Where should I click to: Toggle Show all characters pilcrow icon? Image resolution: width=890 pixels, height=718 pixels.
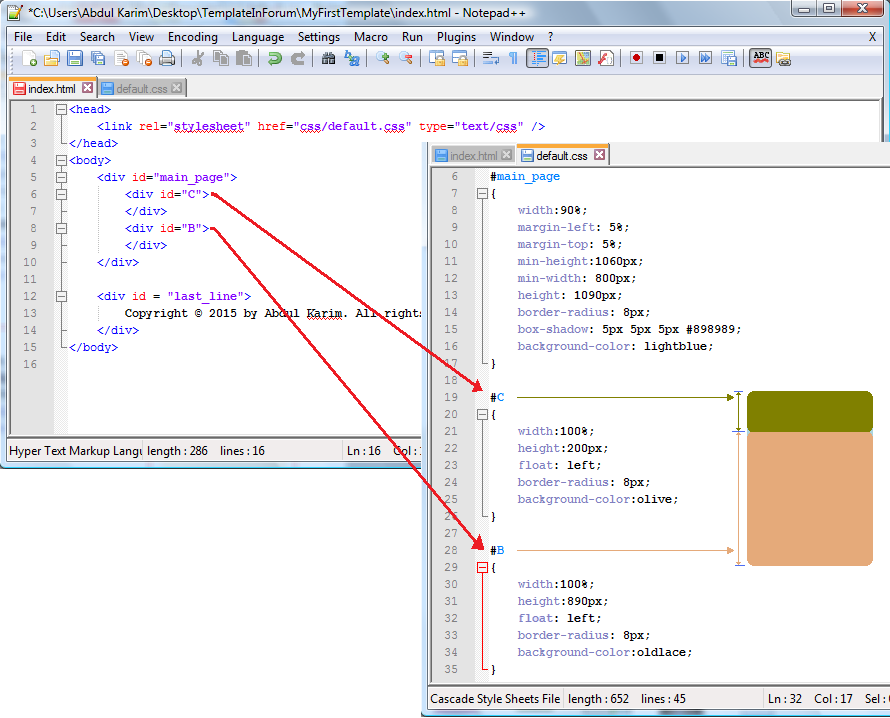[513, 58]
